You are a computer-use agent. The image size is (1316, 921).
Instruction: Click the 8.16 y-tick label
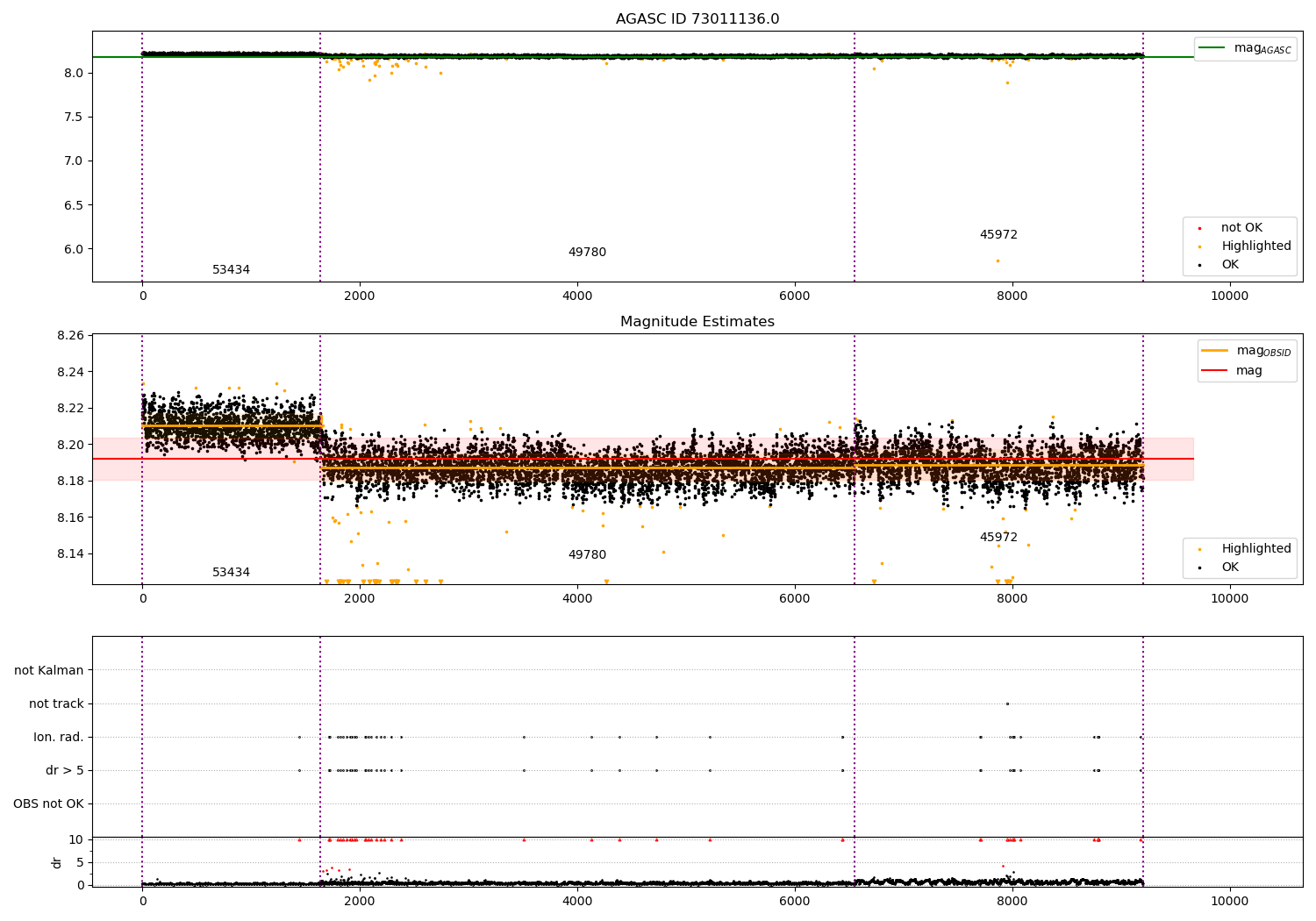(x=69, y=518)
